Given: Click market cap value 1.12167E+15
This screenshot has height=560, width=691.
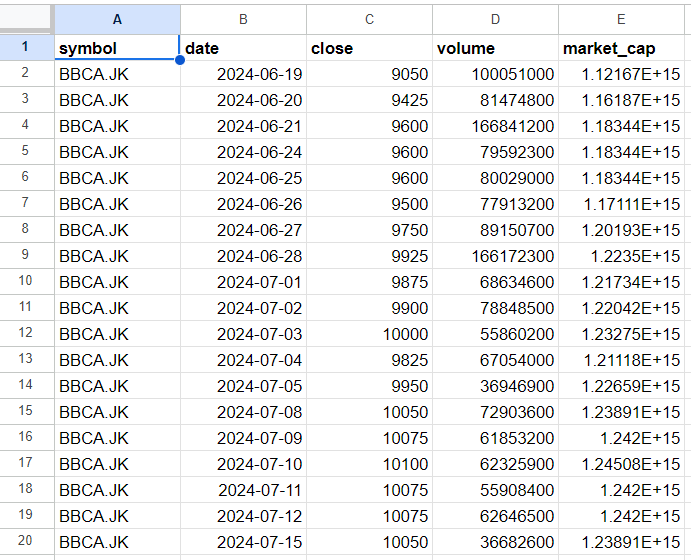Looking at the screenshot, I should 621,74.
